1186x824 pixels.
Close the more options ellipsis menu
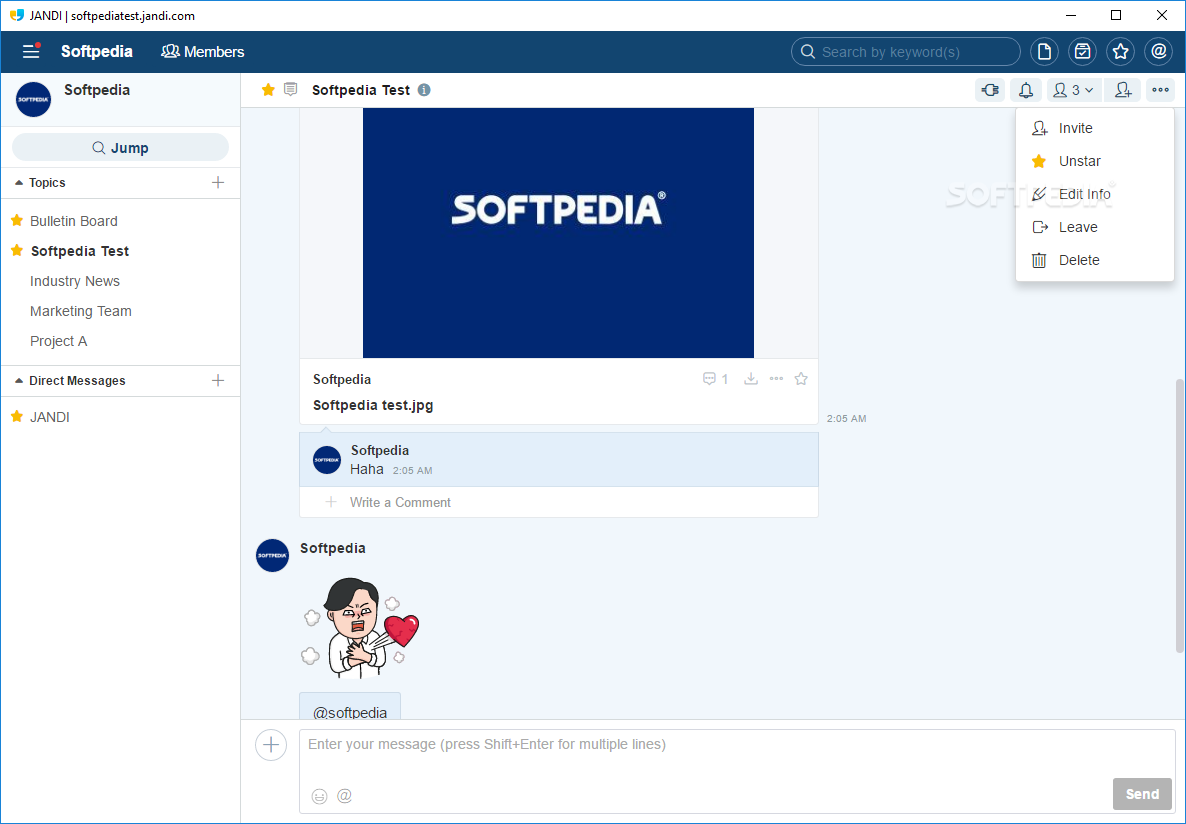point(1160,90)
